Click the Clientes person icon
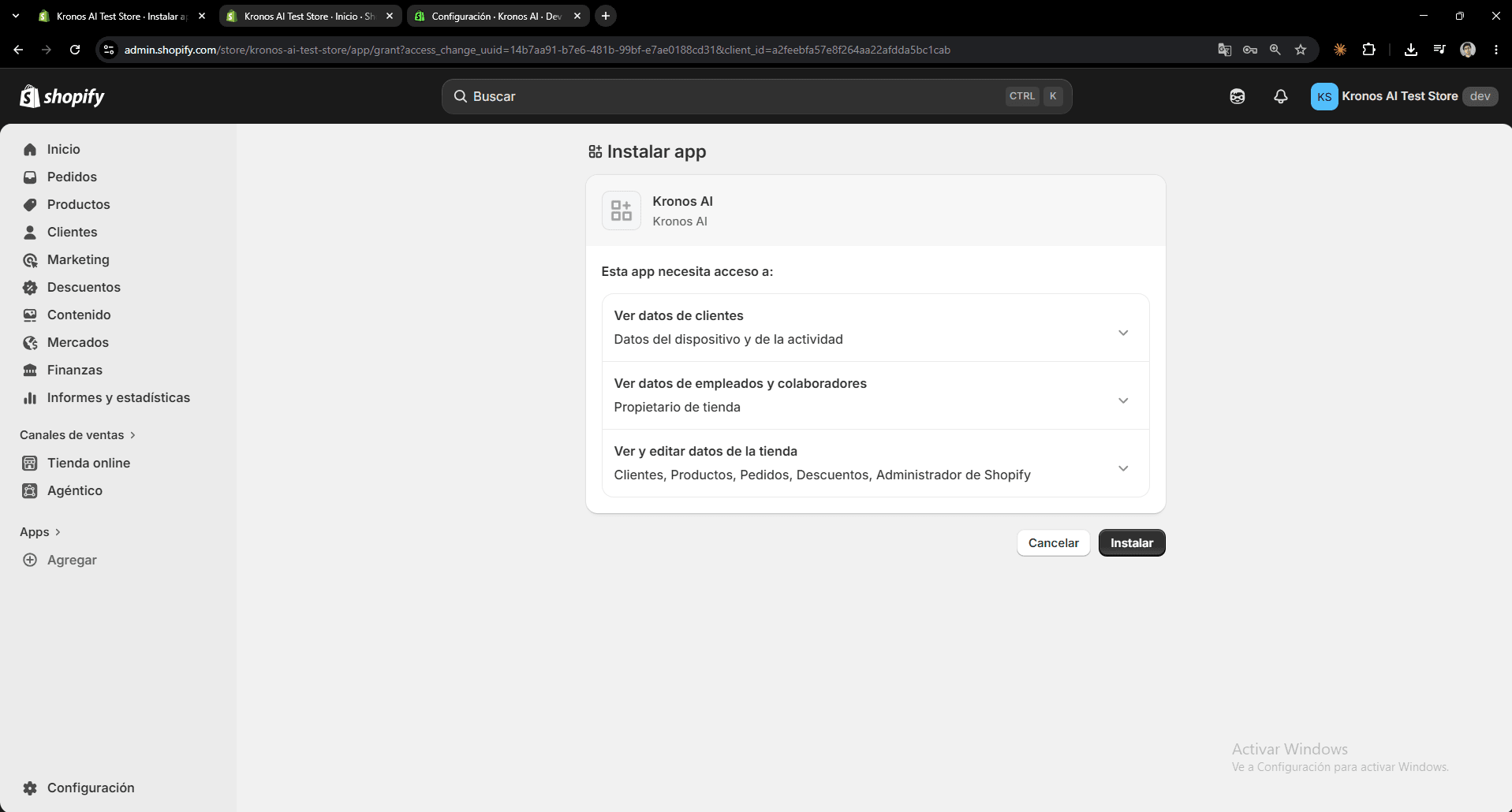Screen dimensions: 1512x812 coord(30,233)
